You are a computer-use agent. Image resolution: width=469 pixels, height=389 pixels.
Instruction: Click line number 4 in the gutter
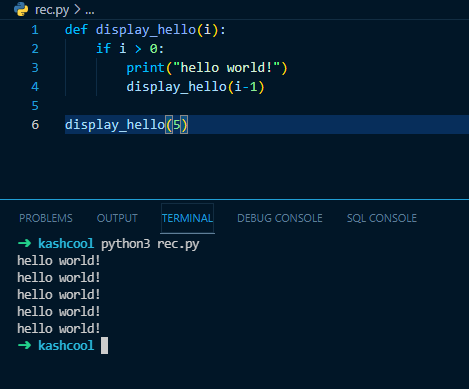coord(35,87)
